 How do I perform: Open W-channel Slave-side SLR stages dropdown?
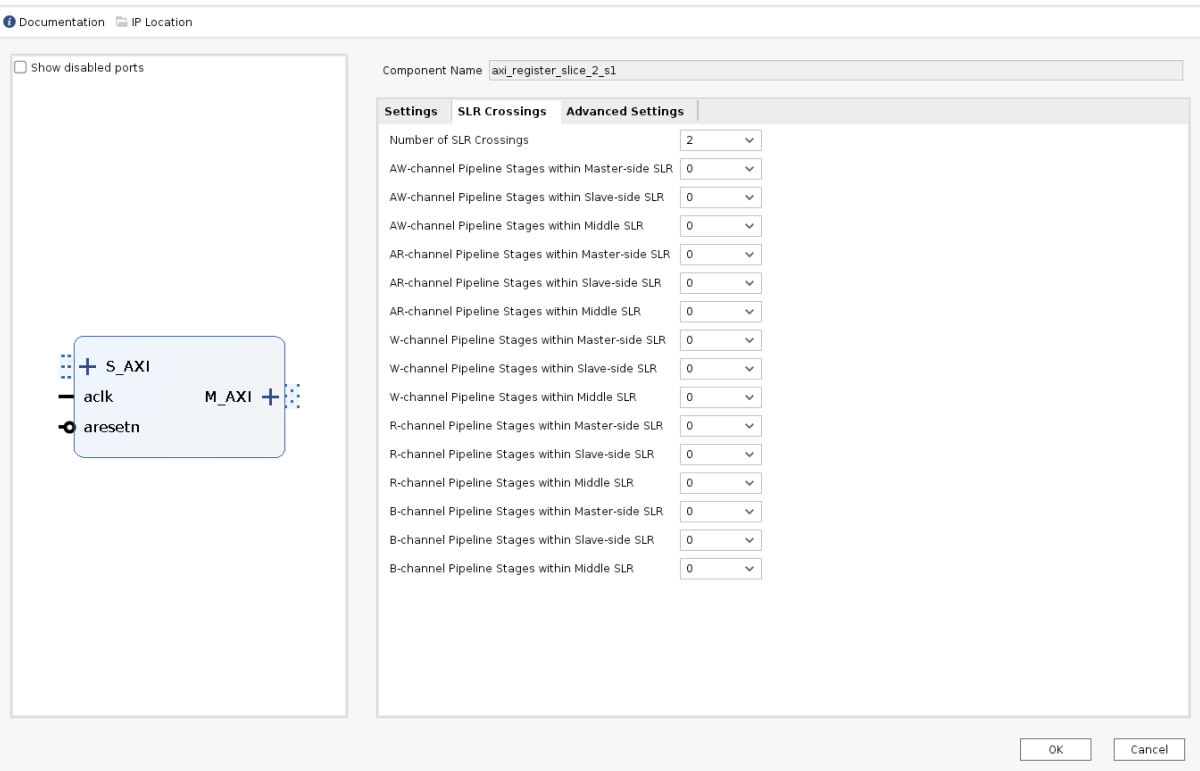(x=720, y=369)
